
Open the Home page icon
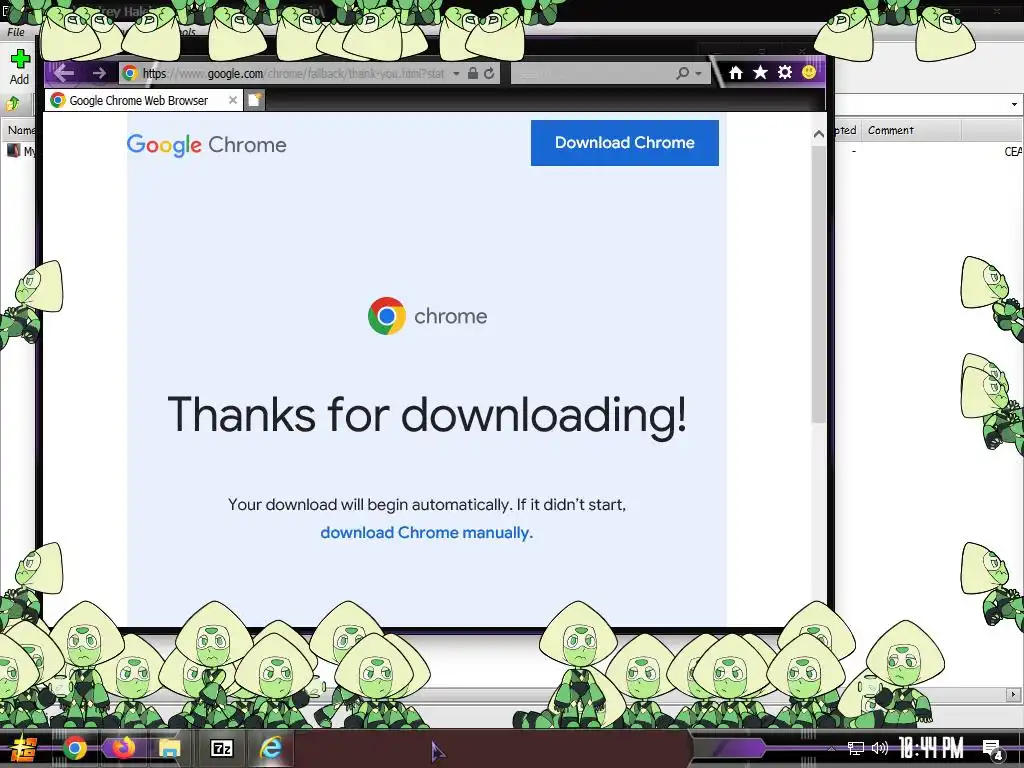coord(735,72)
